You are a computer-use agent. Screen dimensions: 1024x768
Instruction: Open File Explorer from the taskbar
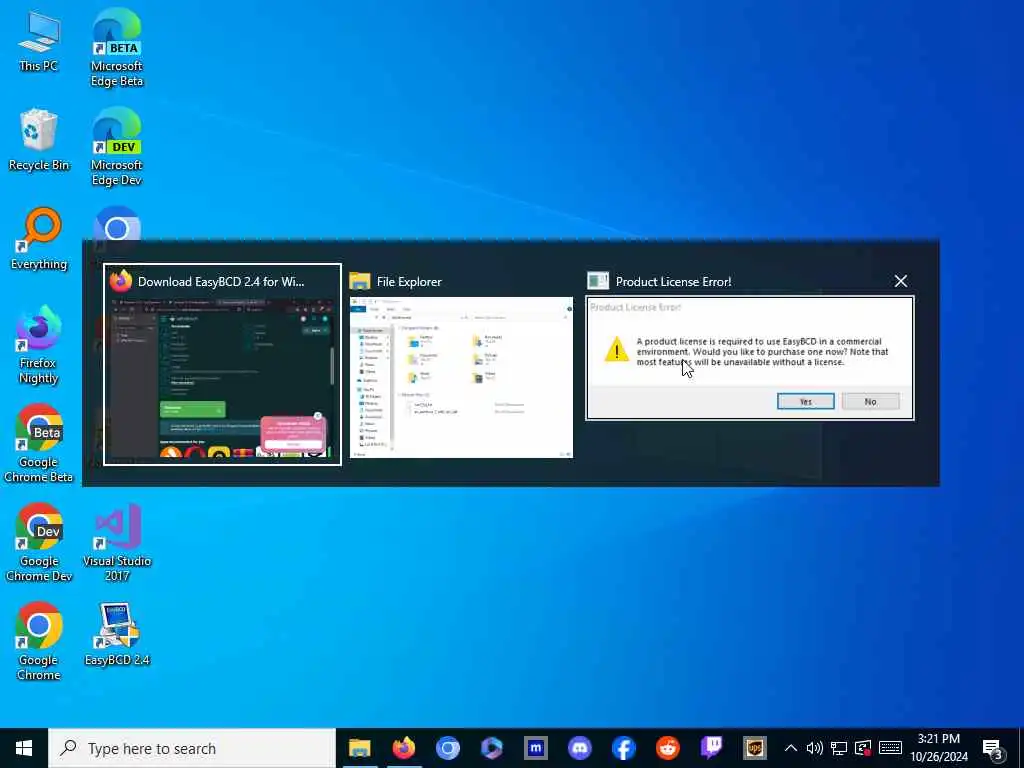[359, 748]
